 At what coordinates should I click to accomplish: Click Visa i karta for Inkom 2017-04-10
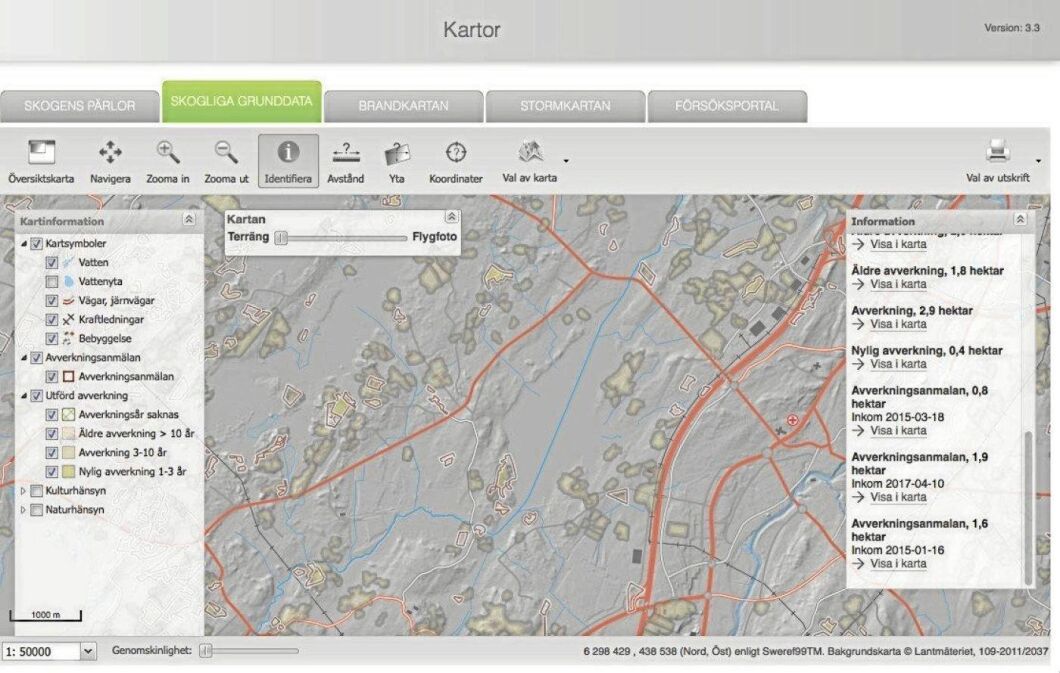point(897,497)
